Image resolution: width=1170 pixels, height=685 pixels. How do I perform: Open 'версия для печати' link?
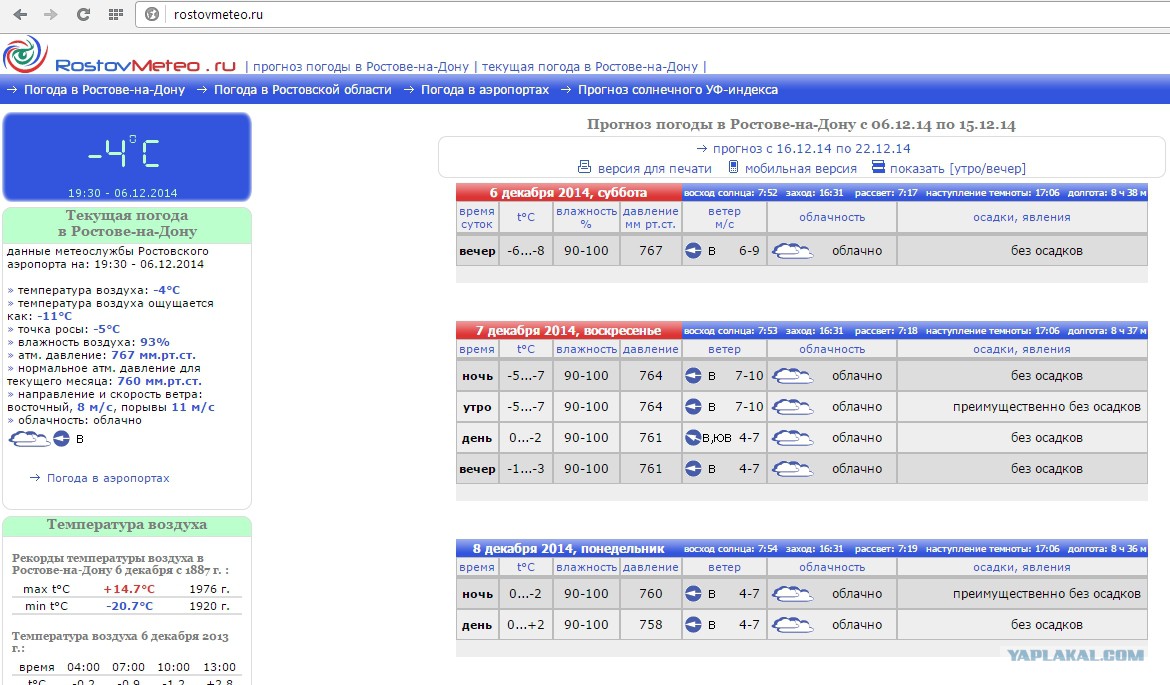pos(654,169)
